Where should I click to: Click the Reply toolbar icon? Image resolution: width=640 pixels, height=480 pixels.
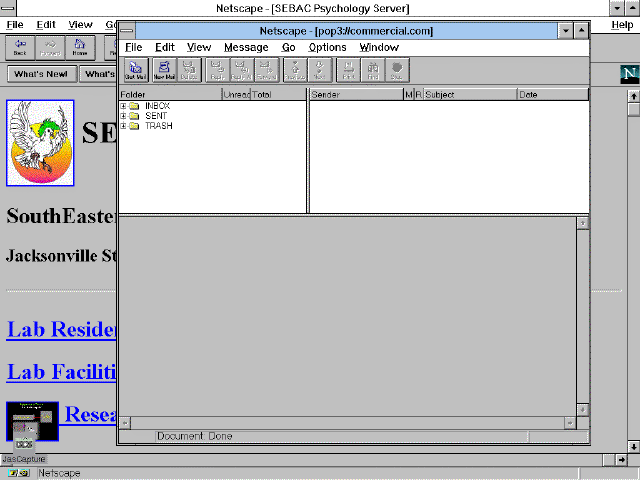(218, 70)
